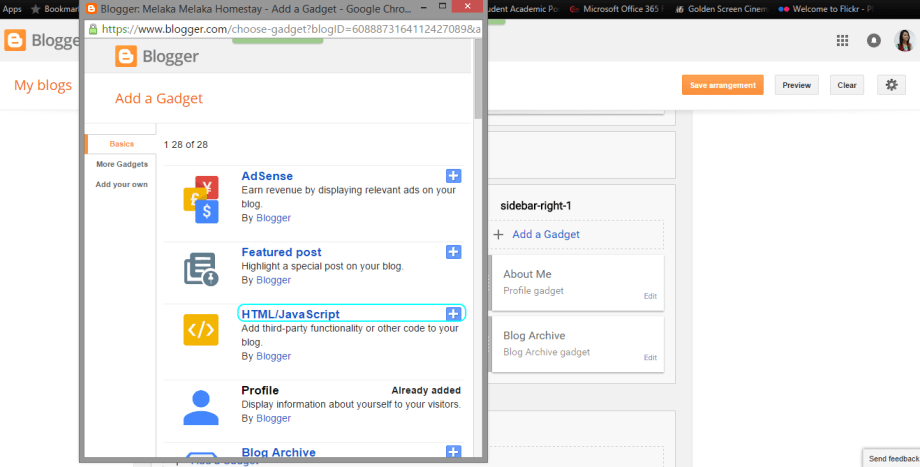
Task: Click the Send feedback button
Action: [x=894, y=459]
